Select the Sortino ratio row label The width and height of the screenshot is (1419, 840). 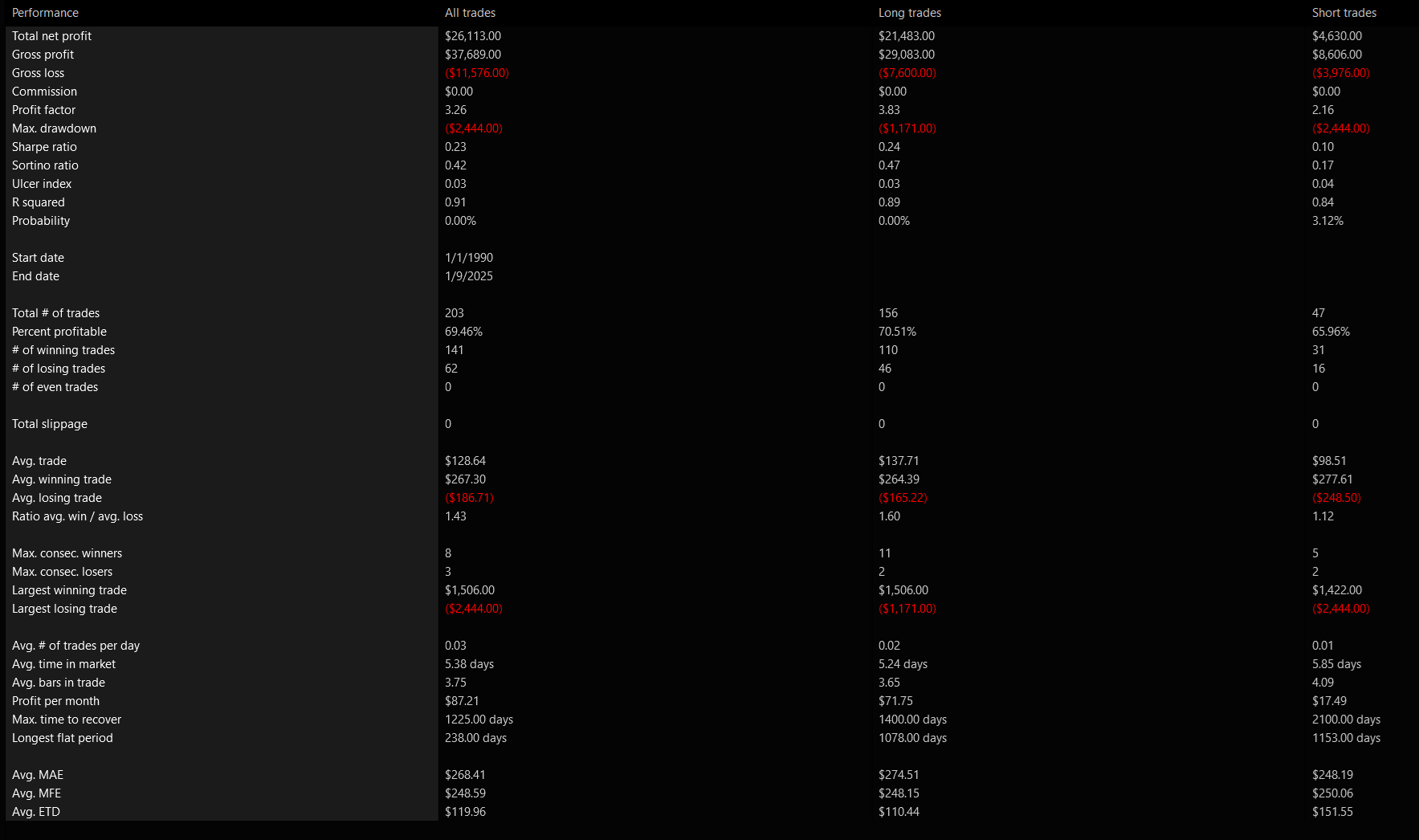pos(45,165)
